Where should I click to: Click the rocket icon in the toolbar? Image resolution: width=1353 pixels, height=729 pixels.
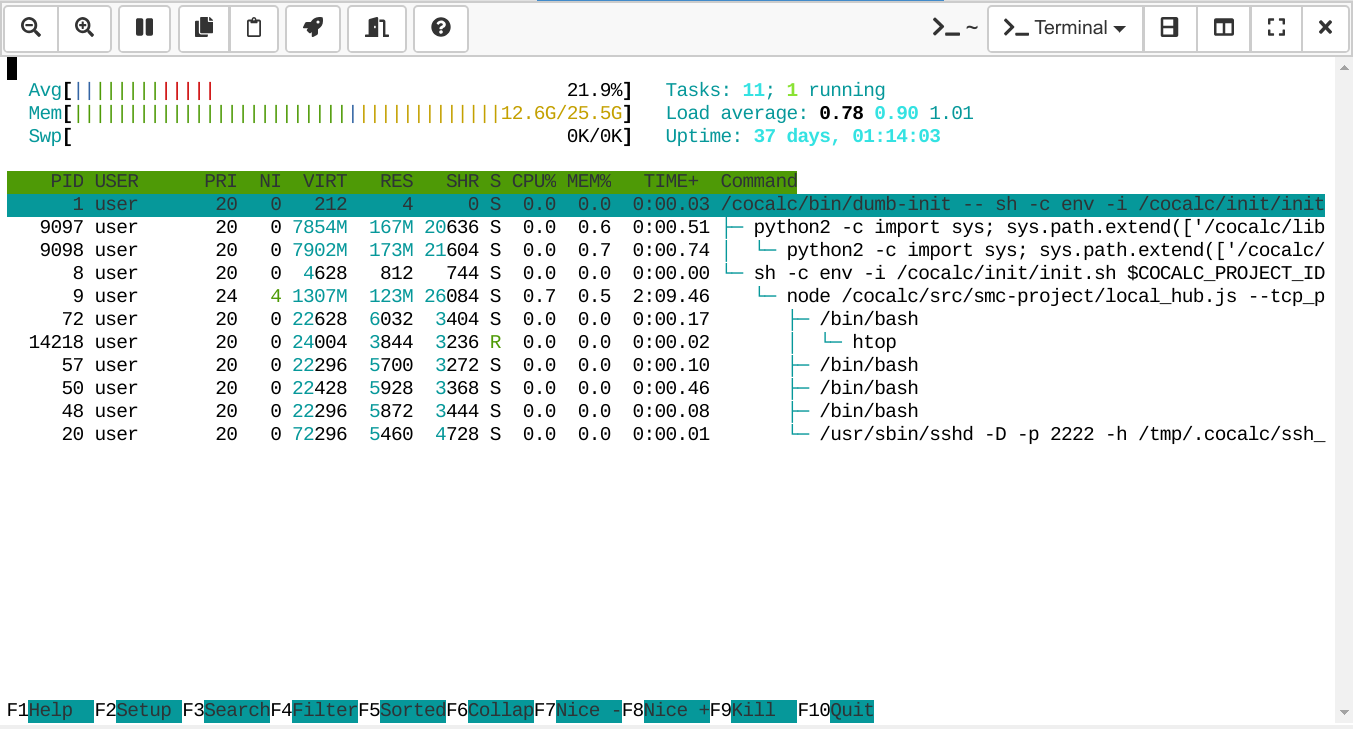(x=313, y=28)
